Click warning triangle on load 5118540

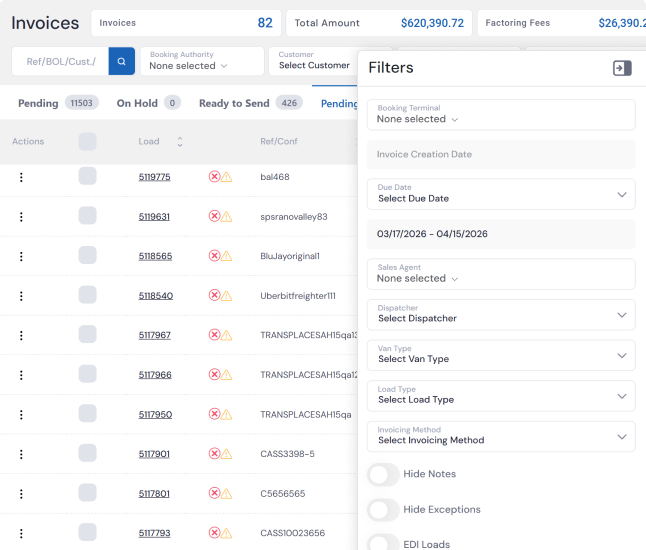click(x=226, y=296)
